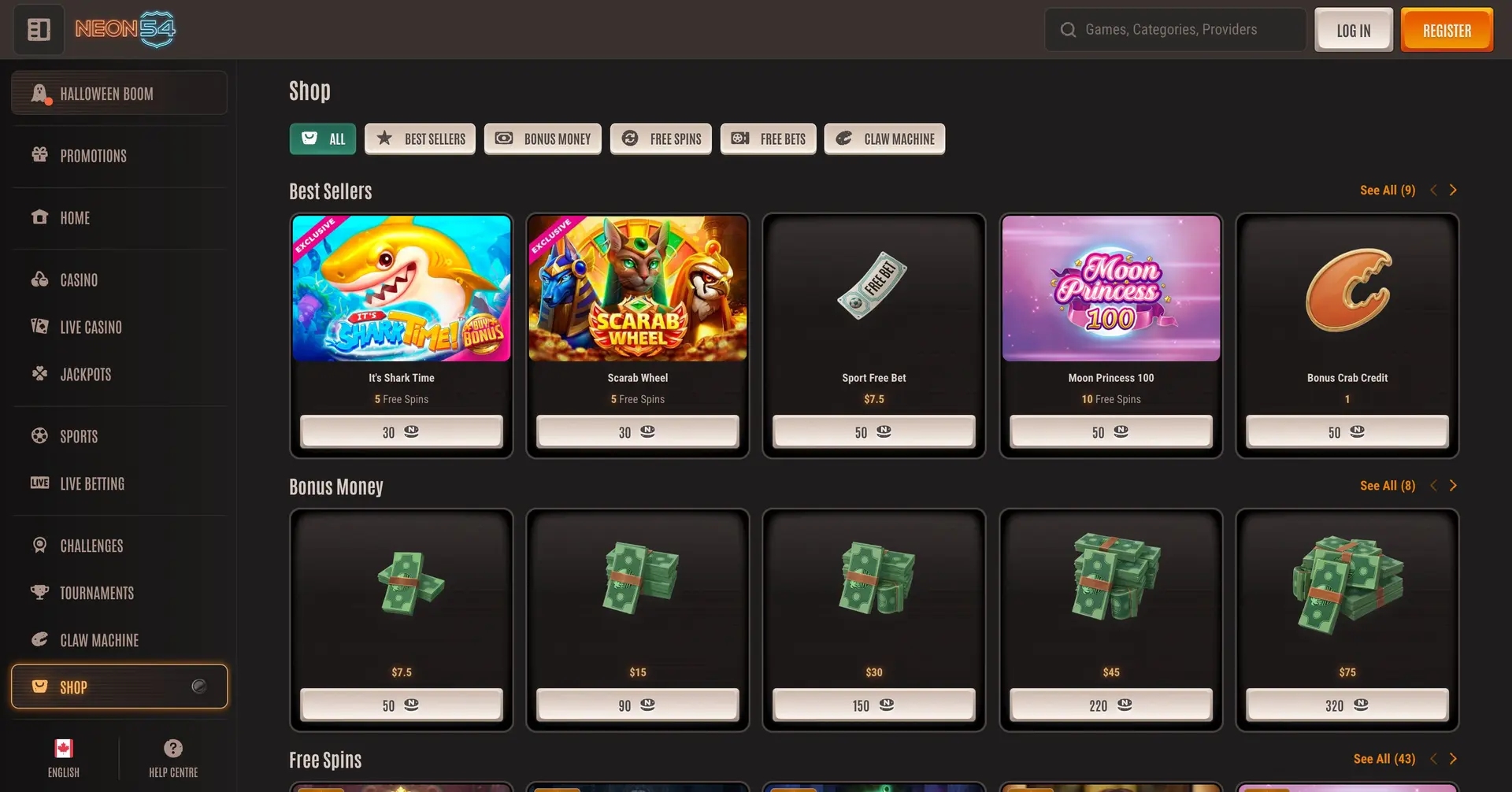This screenshot has width=1512, height=792.
Task: Show next Best Sellers items with right arrow
Action: [1453, 191]
